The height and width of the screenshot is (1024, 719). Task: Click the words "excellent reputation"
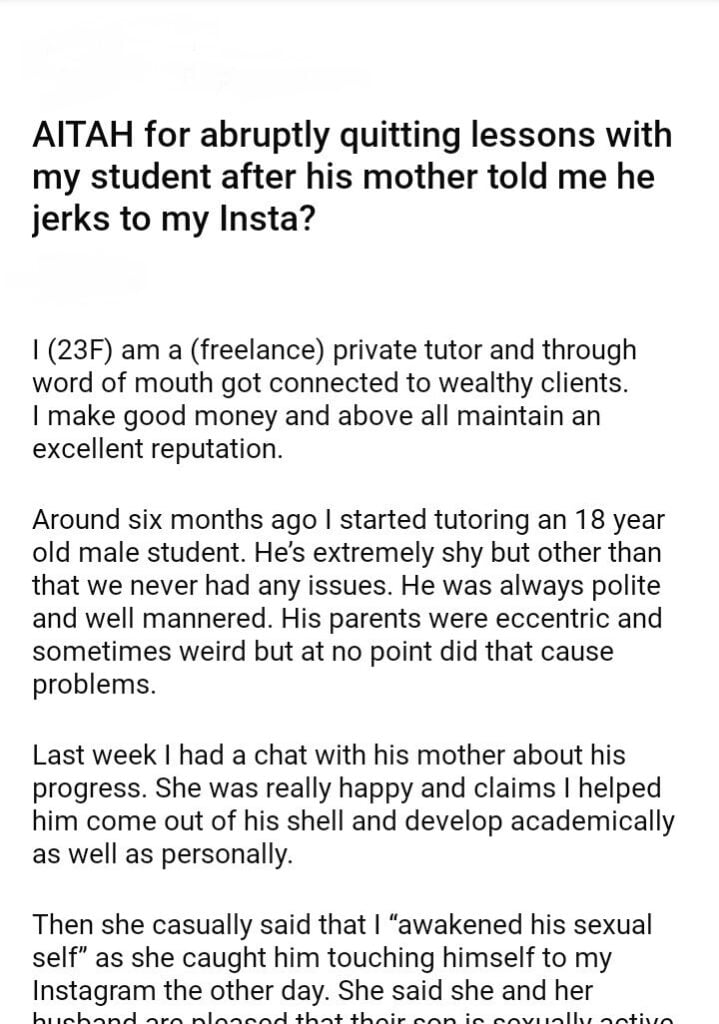157,448
